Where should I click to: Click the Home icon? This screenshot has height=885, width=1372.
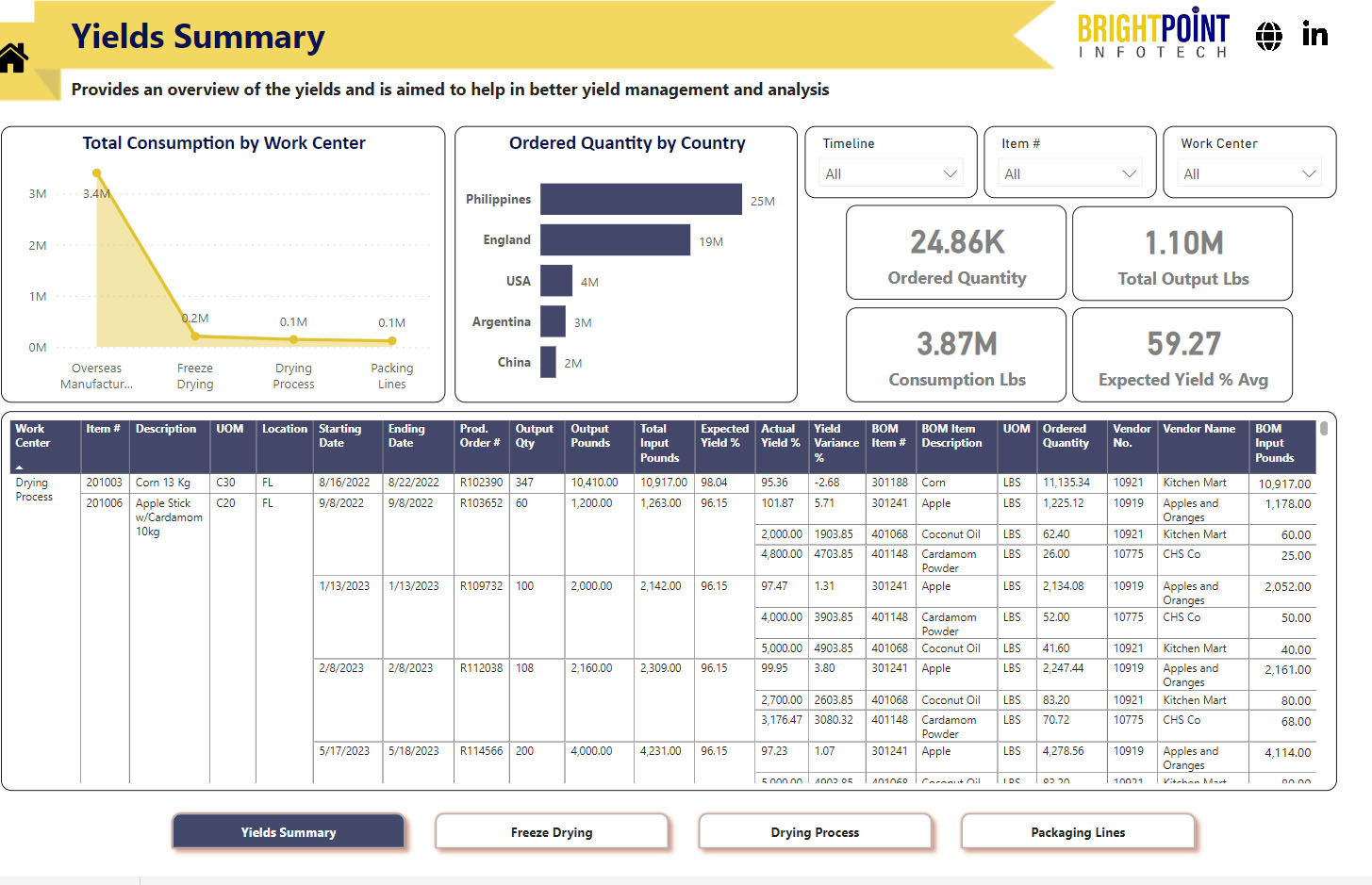coord(14,58)
